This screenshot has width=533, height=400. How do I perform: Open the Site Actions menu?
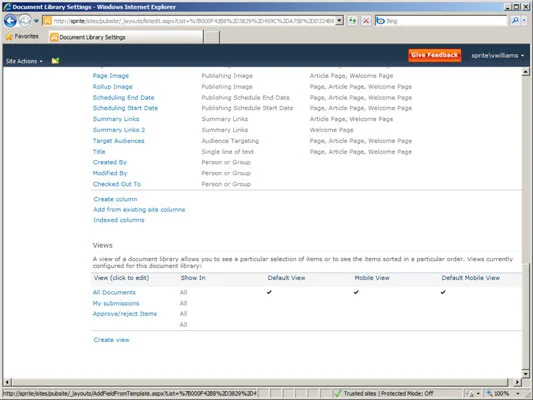tap(24, 61)
